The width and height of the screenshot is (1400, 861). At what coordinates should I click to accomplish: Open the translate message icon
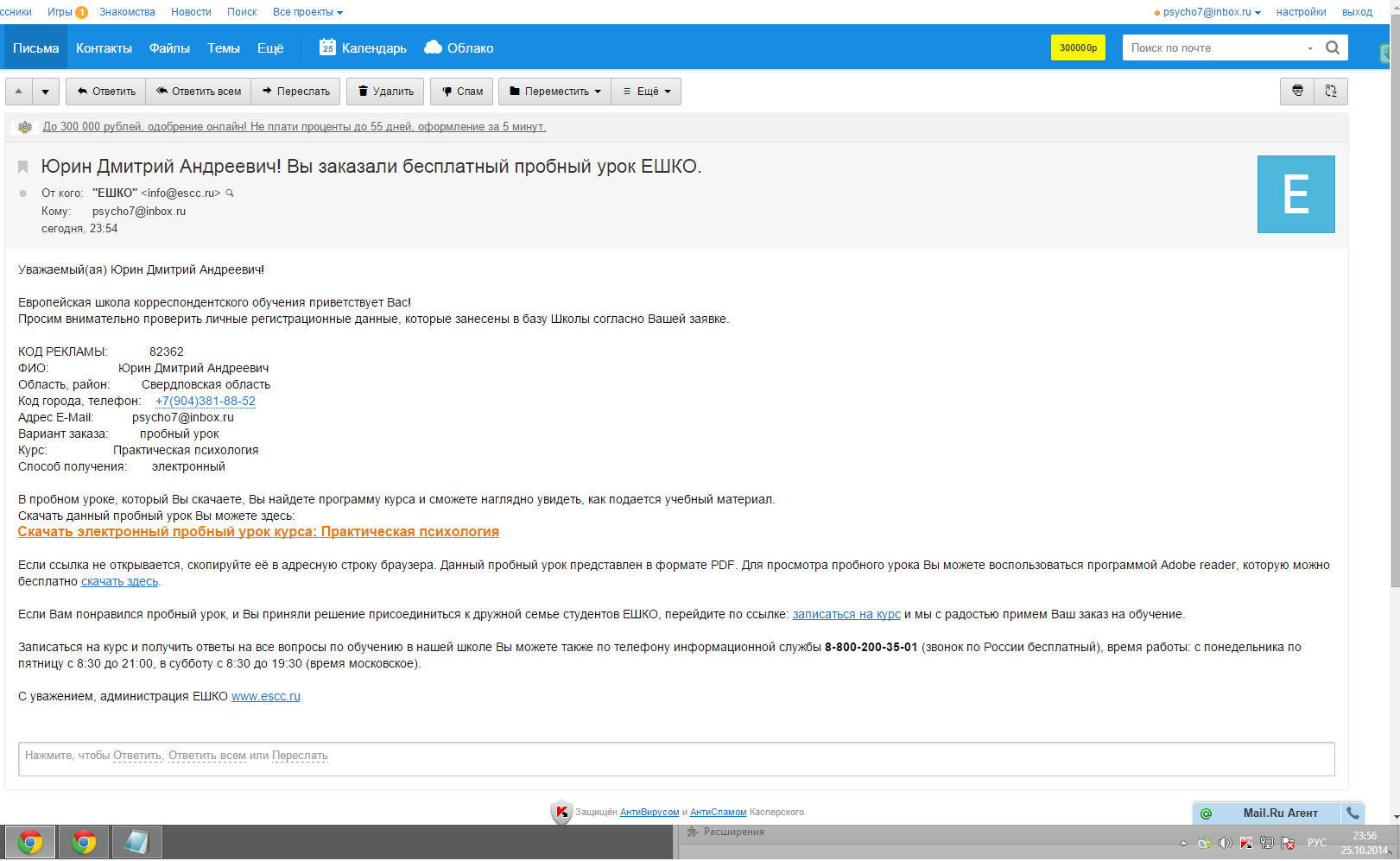1331,91
